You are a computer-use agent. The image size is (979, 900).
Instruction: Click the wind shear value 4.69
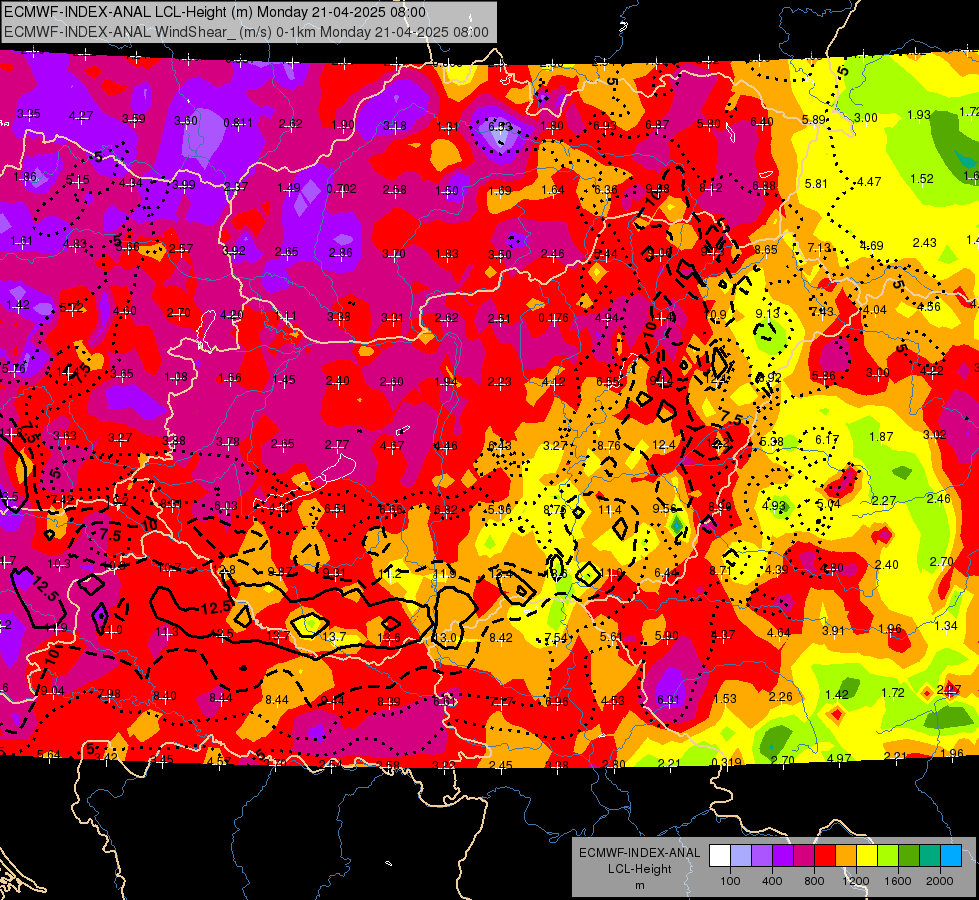[871, 245]
